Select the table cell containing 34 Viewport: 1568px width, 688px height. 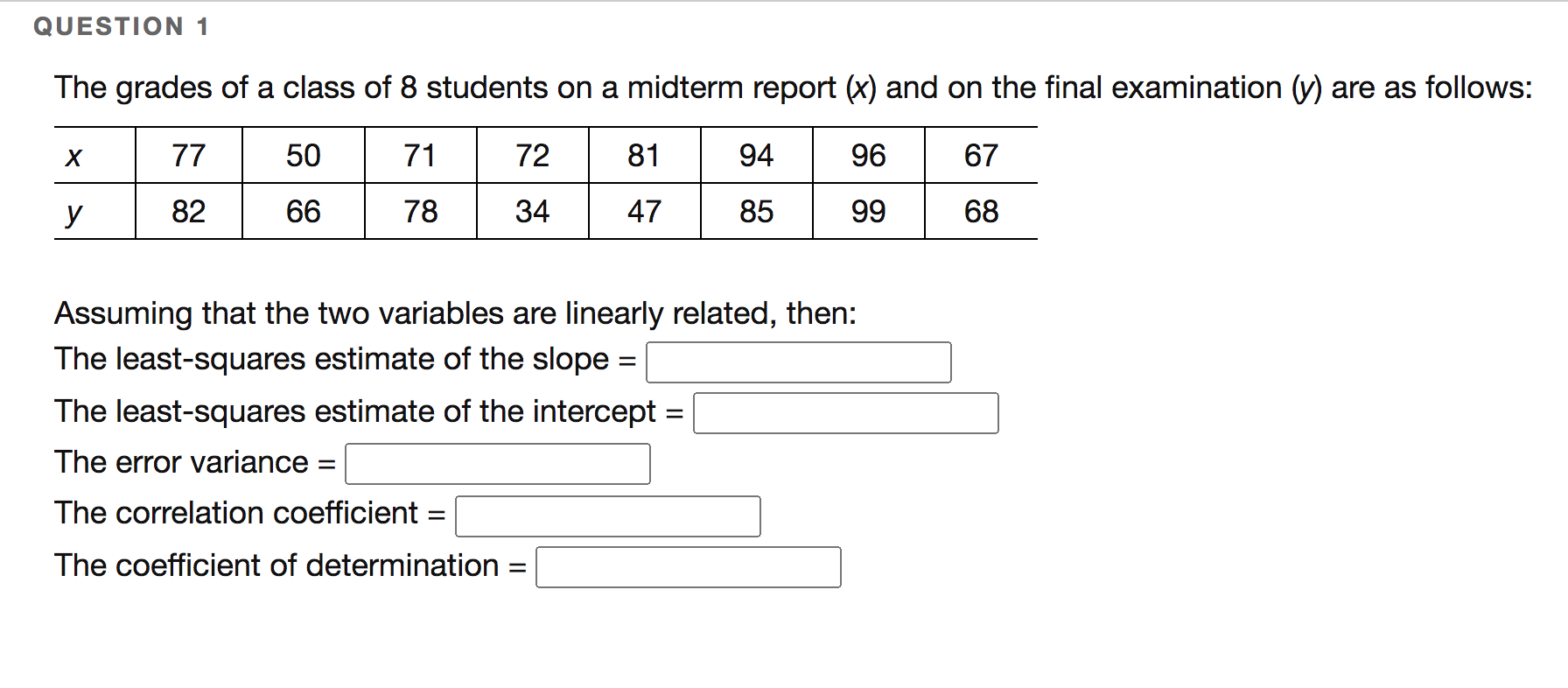click(x=532, y=211)
